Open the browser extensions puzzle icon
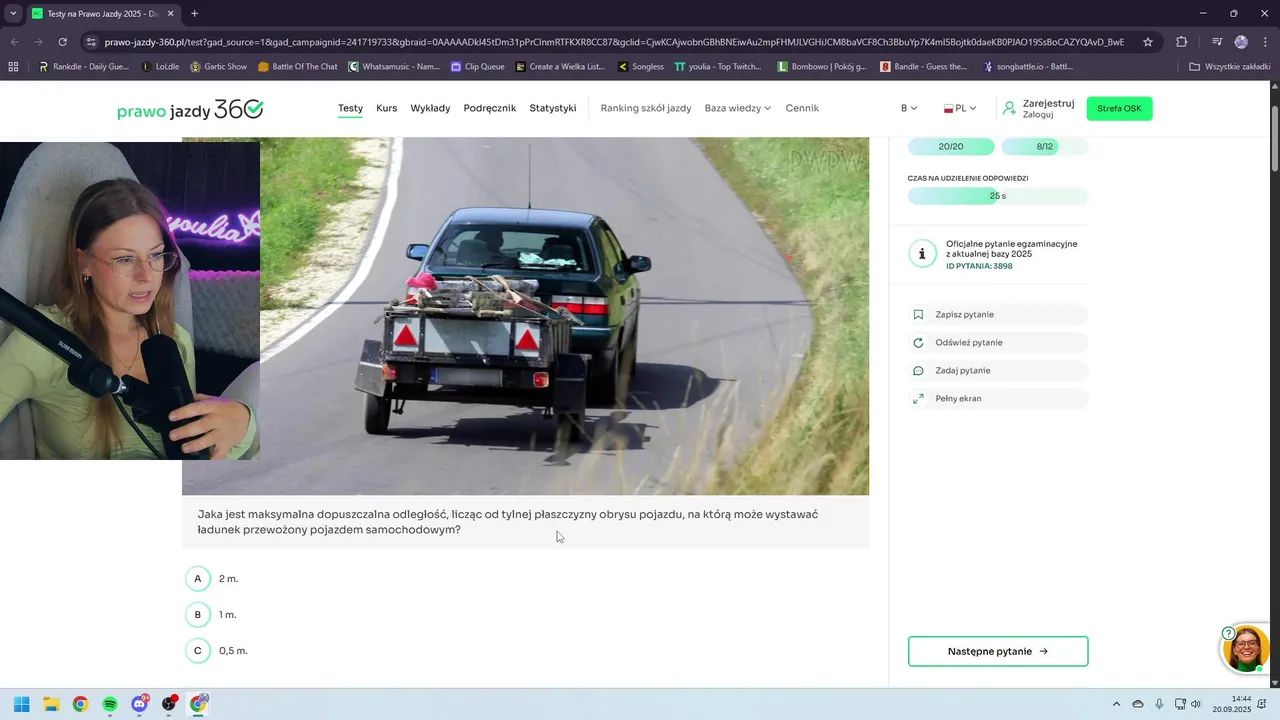 coord(1181,42)
